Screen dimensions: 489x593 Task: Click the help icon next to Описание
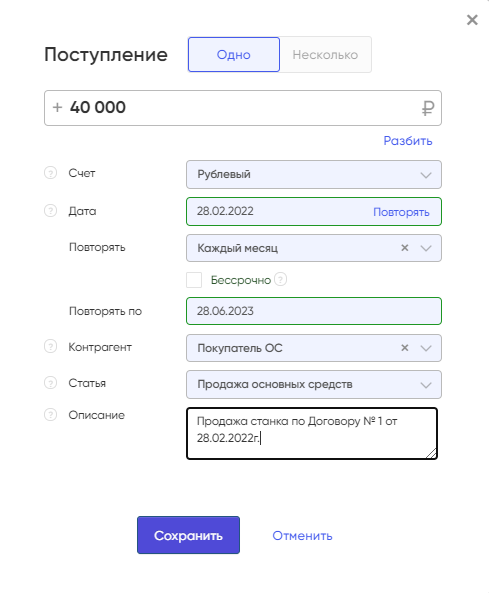[x=50, y=415]
